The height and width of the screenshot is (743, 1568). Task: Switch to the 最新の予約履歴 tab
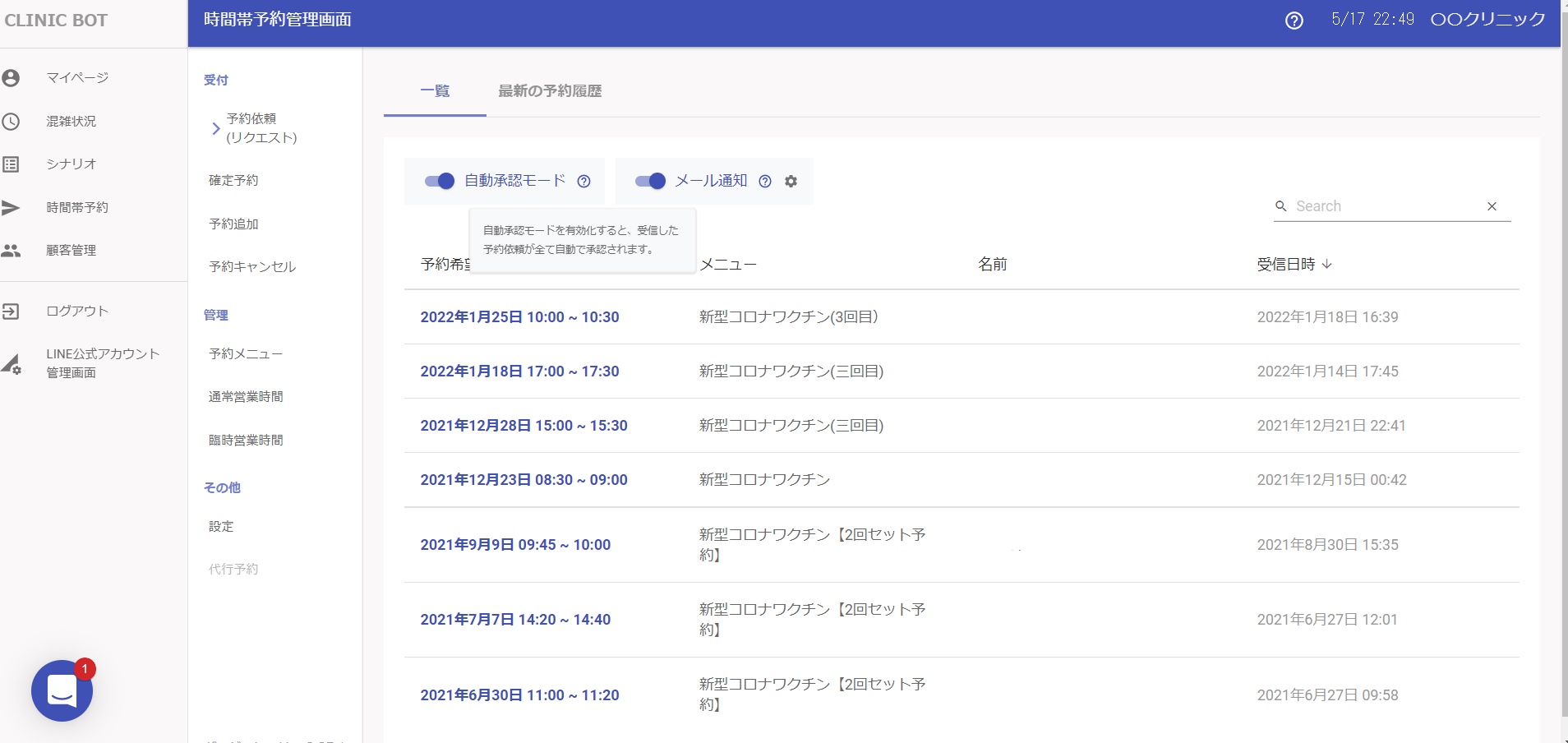(550, 91)
